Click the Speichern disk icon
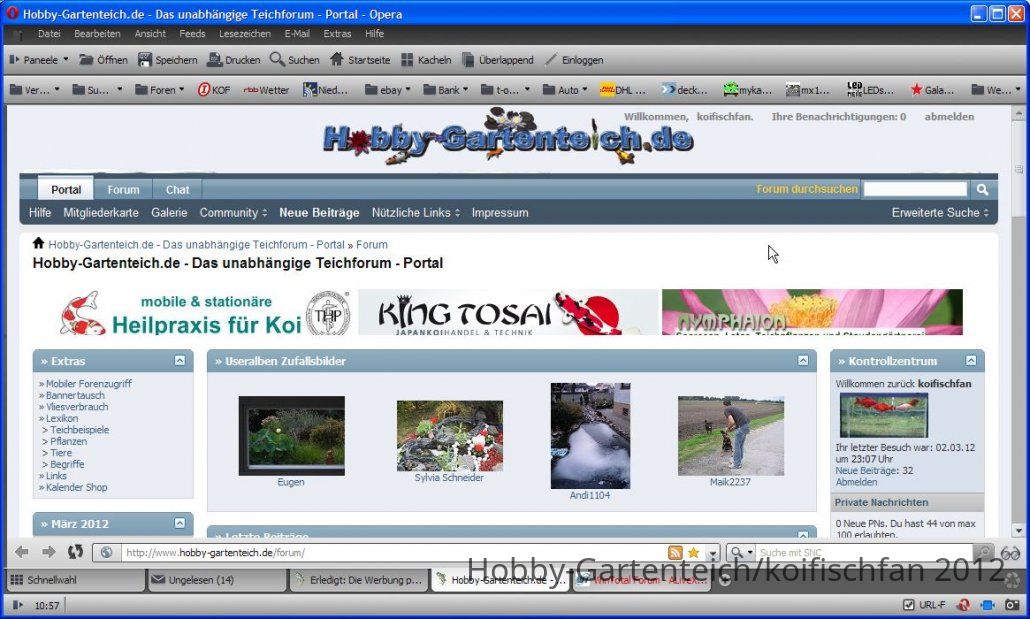Image resolution: width=1030 pixels, height=619 pixels. pos(145,60)
